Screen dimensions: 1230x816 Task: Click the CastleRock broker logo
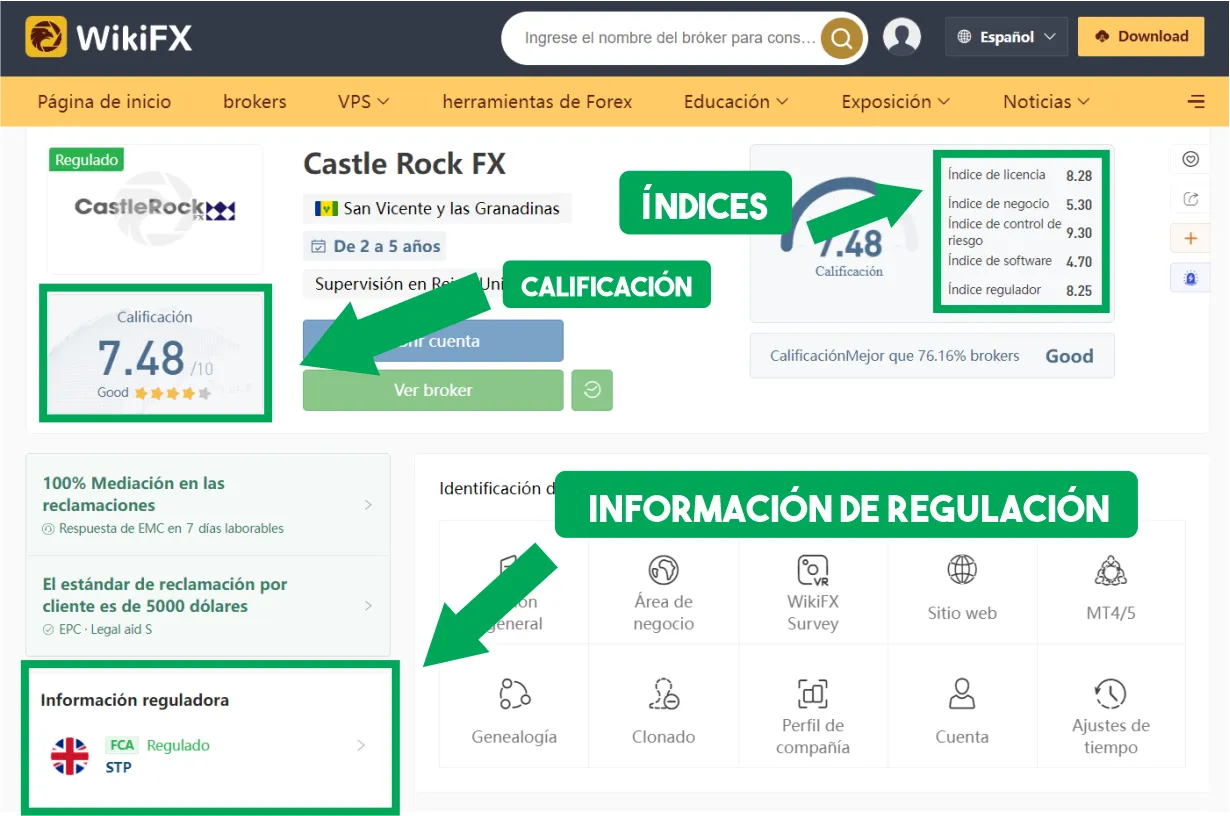point(155,208)
